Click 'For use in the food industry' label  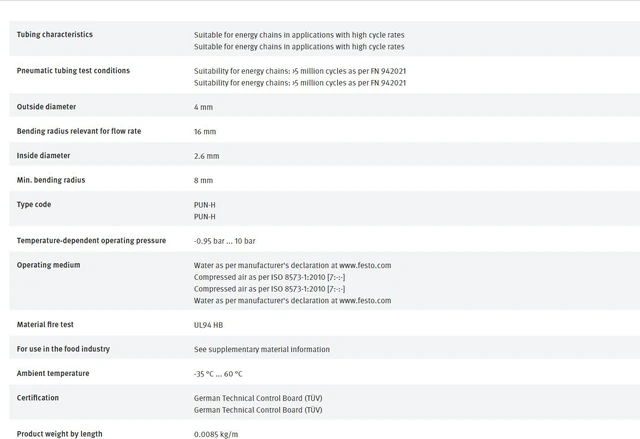pos(63,349)
